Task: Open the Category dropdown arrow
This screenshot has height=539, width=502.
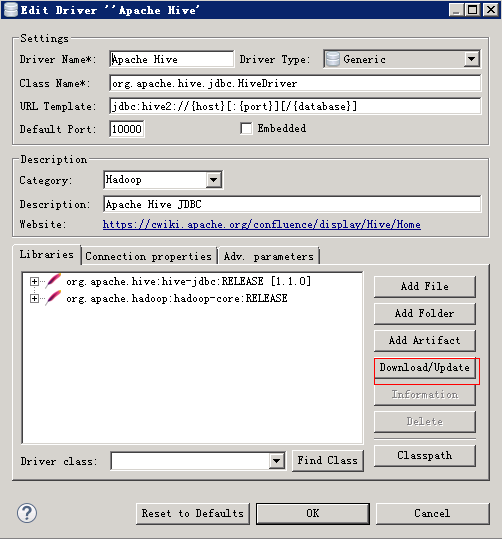Action: click(213, 179)
